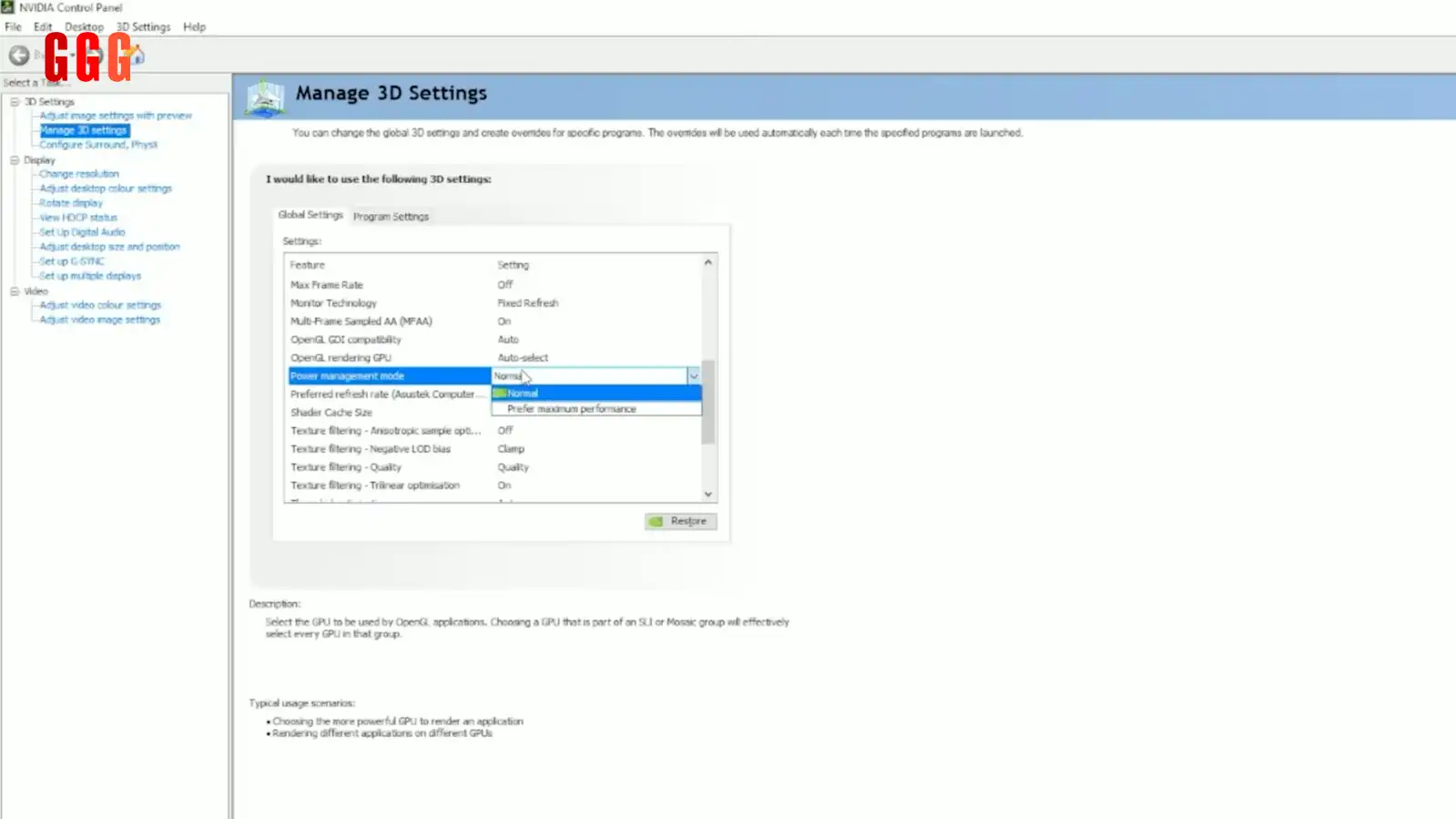This screenshot has width=1456, height=819.
Task: Click the Feature column header
Action: click(307, 265)
